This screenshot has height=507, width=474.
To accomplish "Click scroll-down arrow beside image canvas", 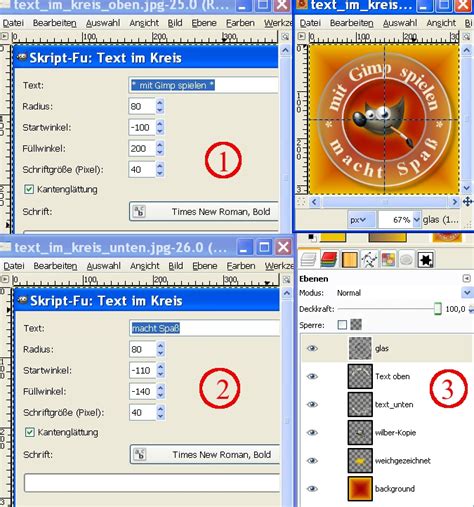I will tap(467, 188).
